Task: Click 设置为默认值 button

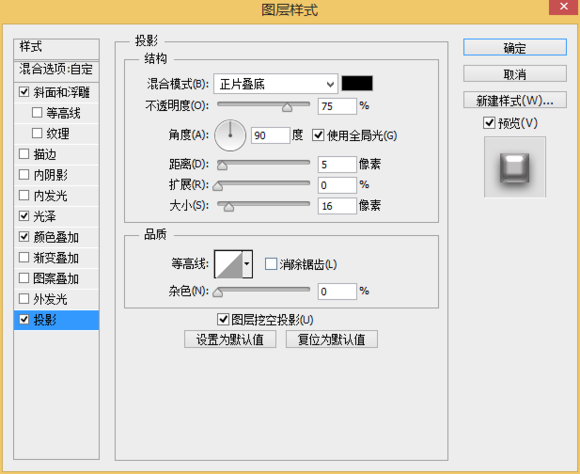Action: 230,339
